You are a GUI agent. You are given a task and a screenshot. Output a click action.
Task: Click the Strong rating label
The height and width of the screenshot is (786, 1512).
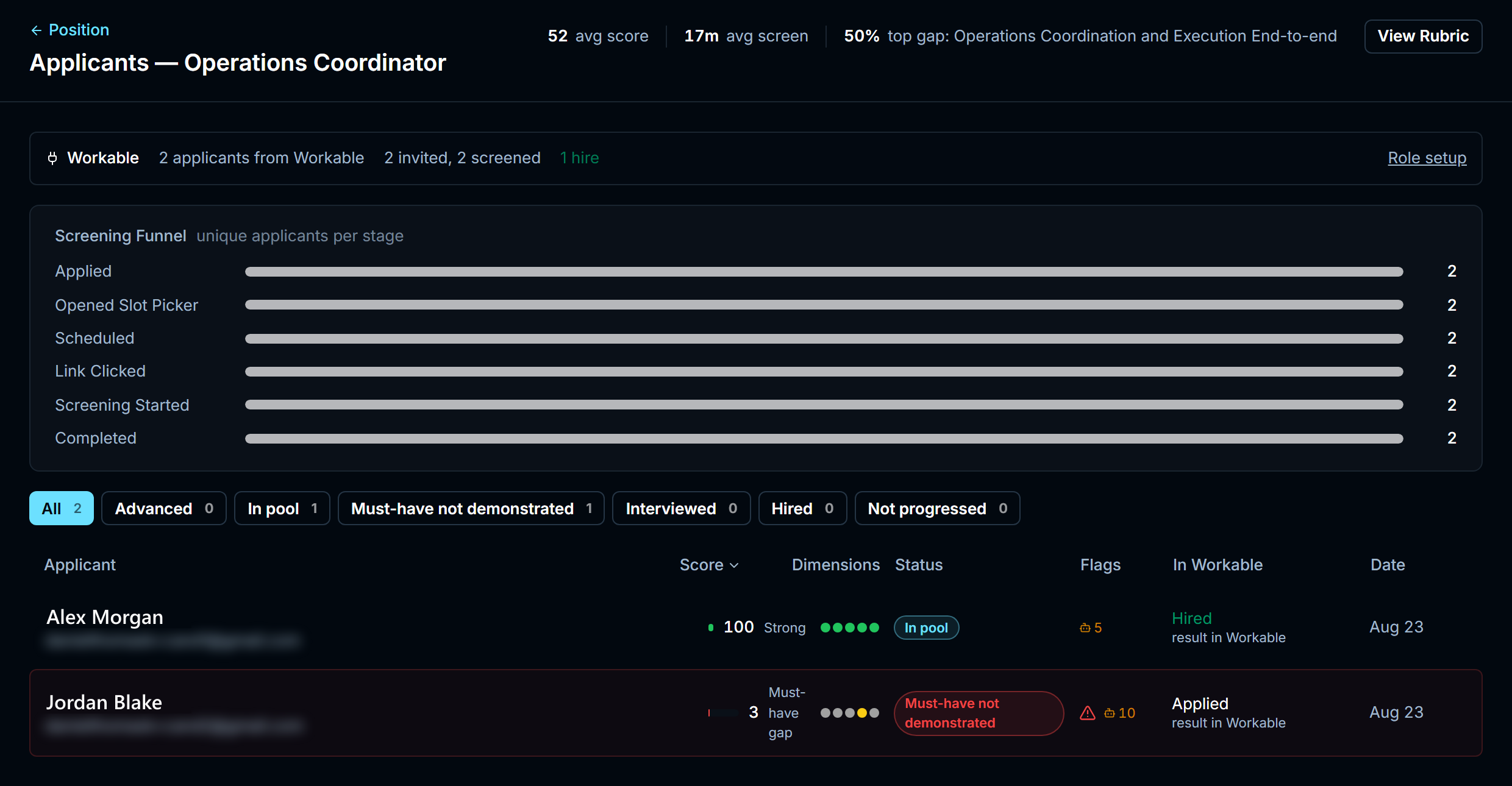coord(785,628)
